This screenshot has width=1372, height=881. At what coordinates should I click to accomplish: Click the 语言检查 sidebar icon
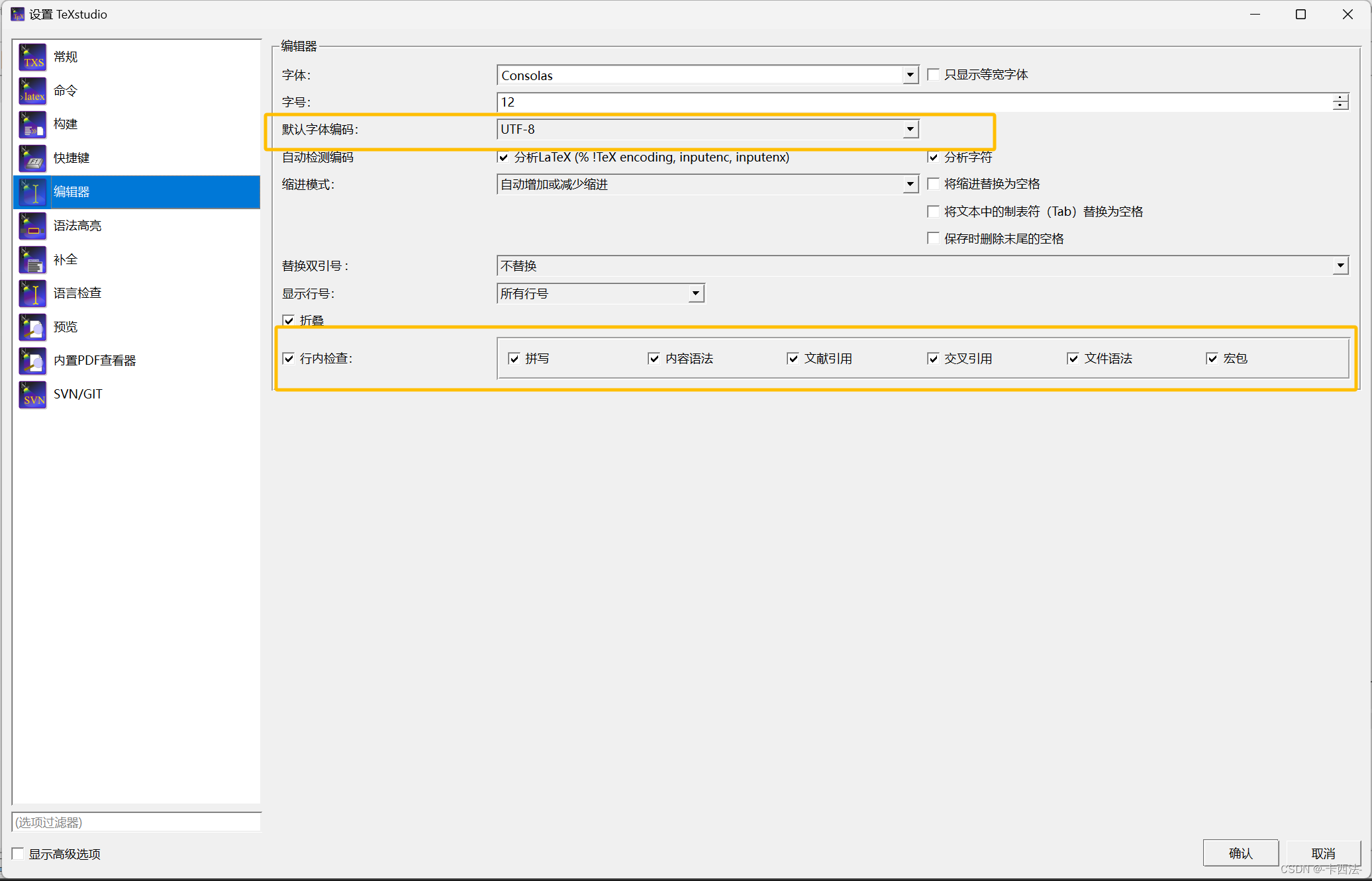tap(32, 293)
